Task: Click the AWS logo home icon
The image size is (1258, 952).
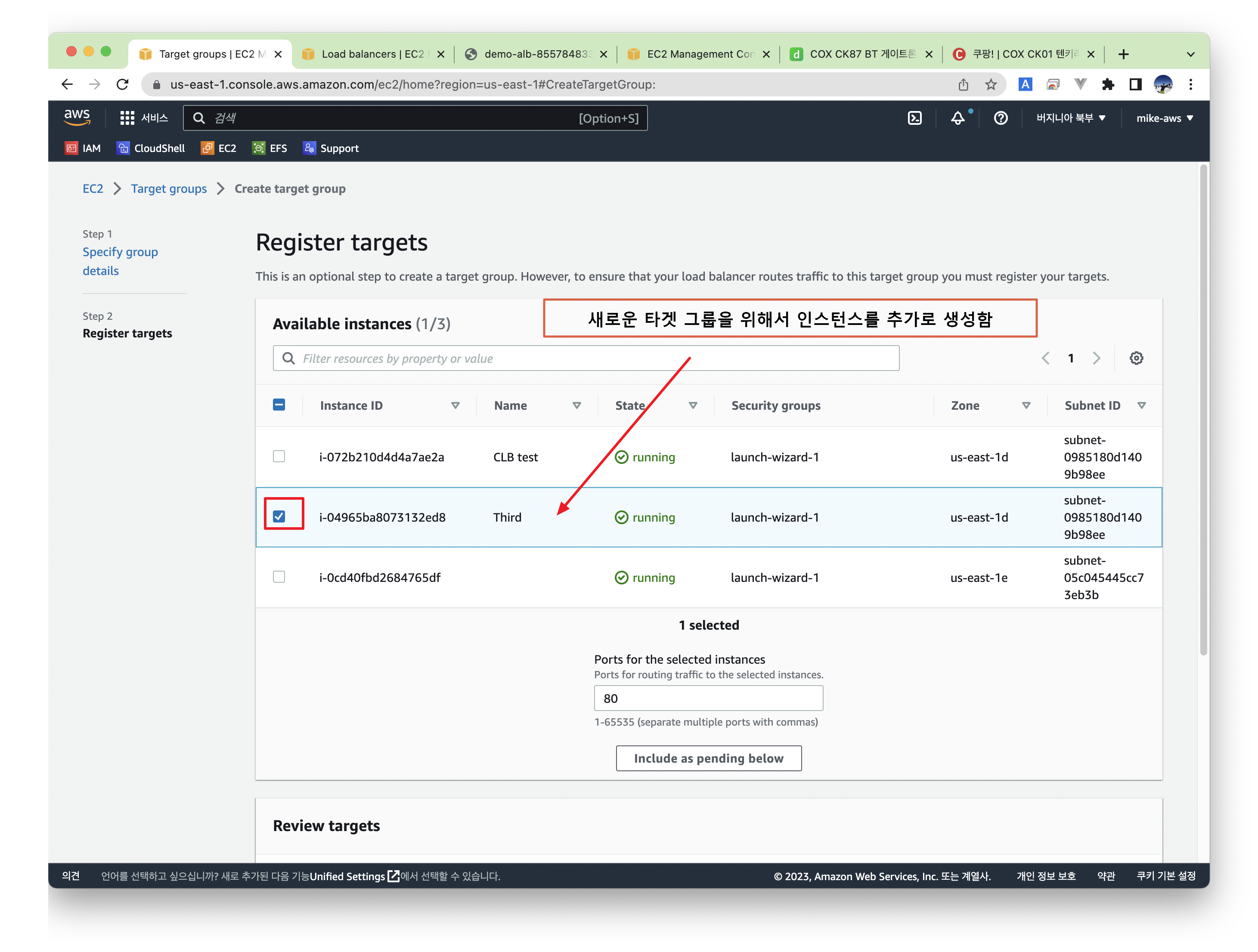Action: click(77, 117)
